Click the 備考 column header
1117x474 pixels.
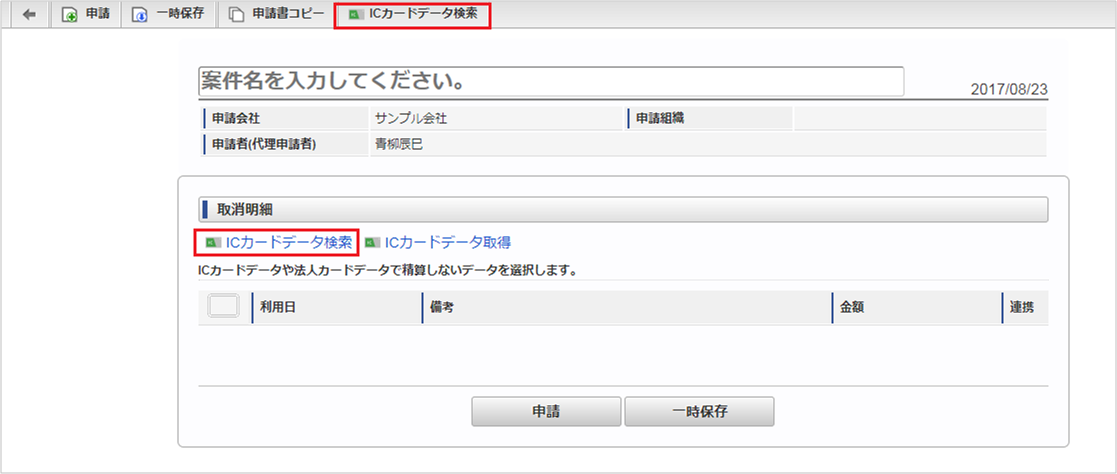(626, 307)
